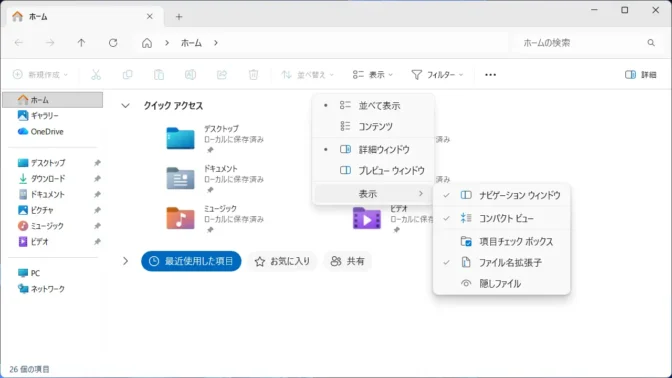Expand the recent items section chevron

click(125, 261)
